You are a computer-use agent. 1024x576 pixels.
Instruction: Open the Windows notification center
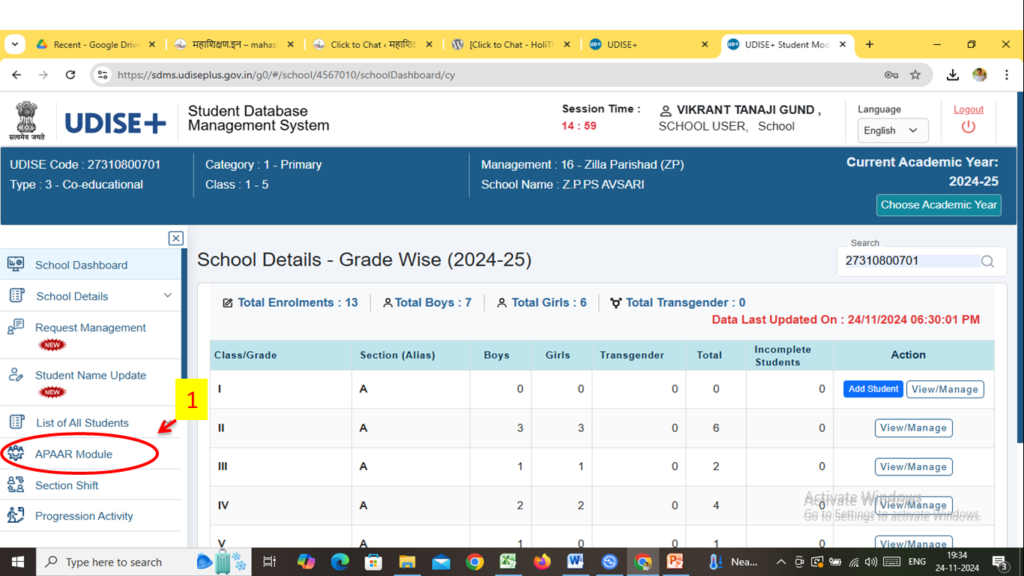pos(1000,562)
